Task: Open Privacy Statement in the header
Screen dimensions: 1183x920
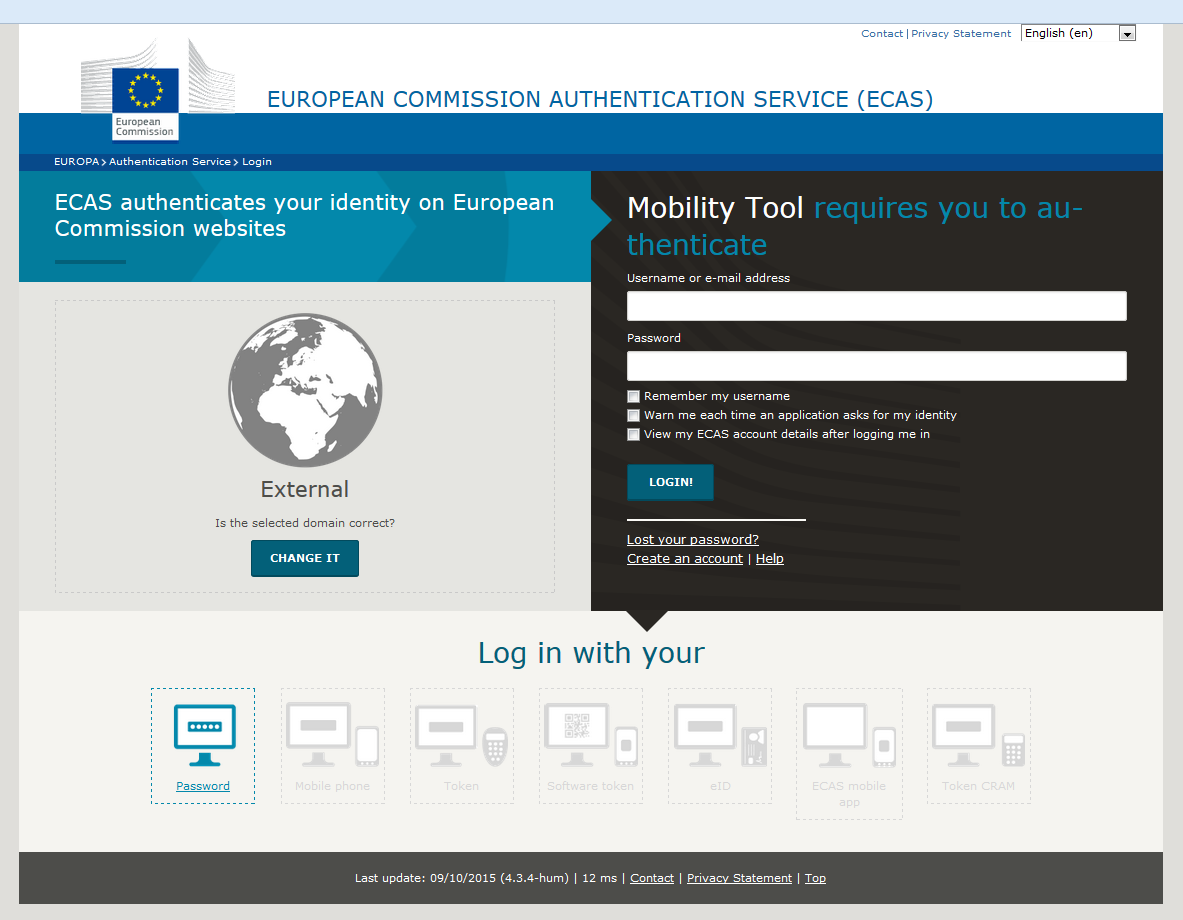Action: (x=961, y=33)
